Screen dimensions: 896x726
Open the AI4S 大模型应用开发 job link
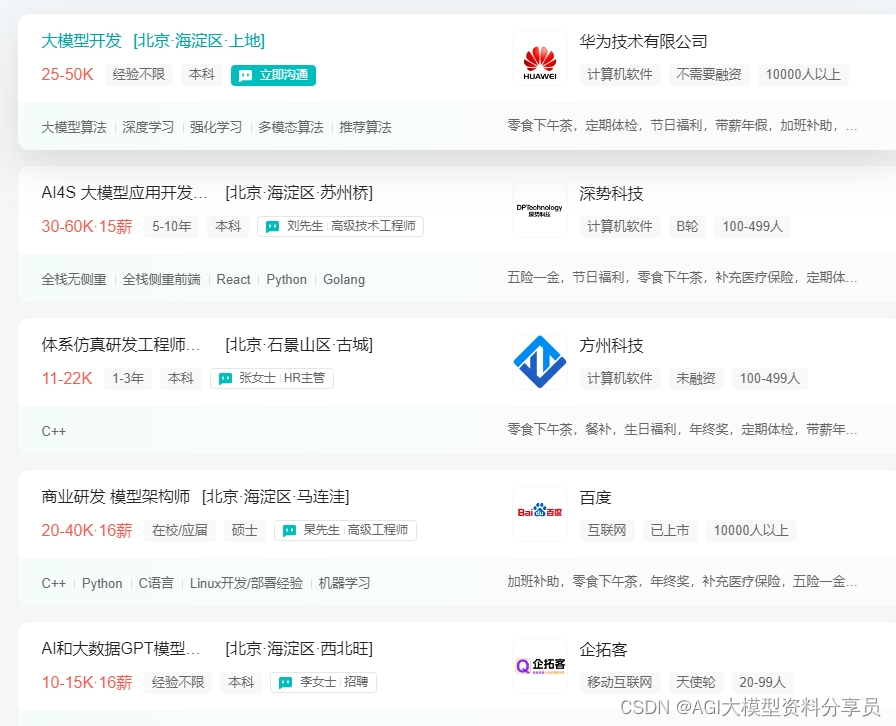125,193
